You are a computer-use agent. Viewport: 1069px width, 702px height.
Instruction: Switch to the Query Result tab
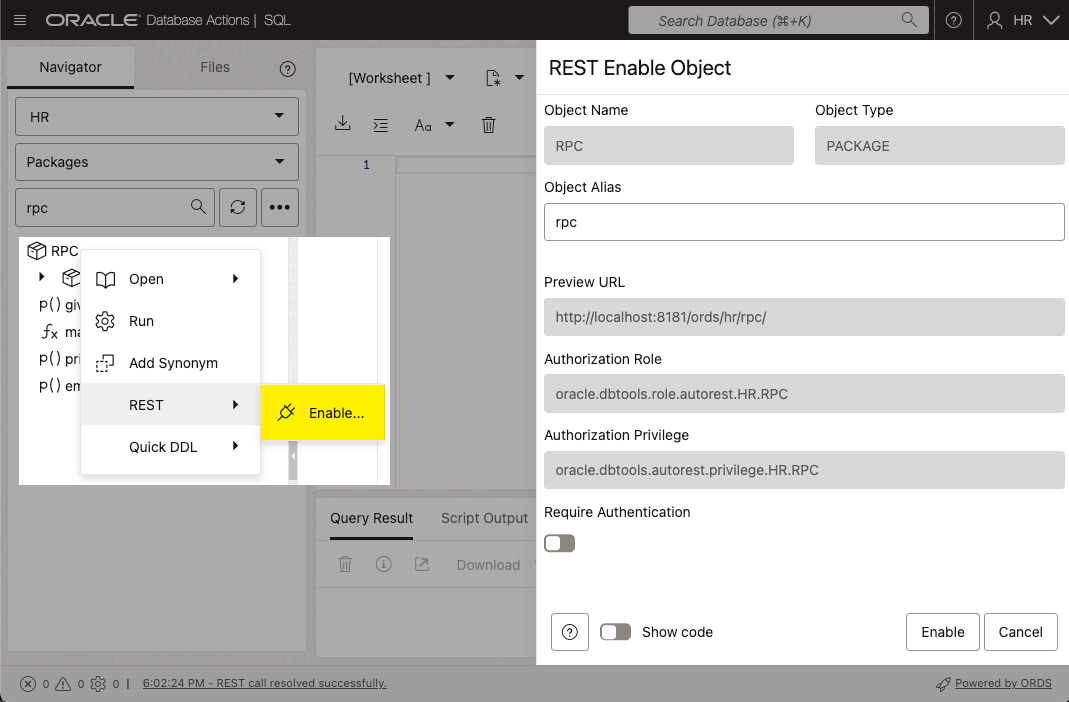[372, 519]
